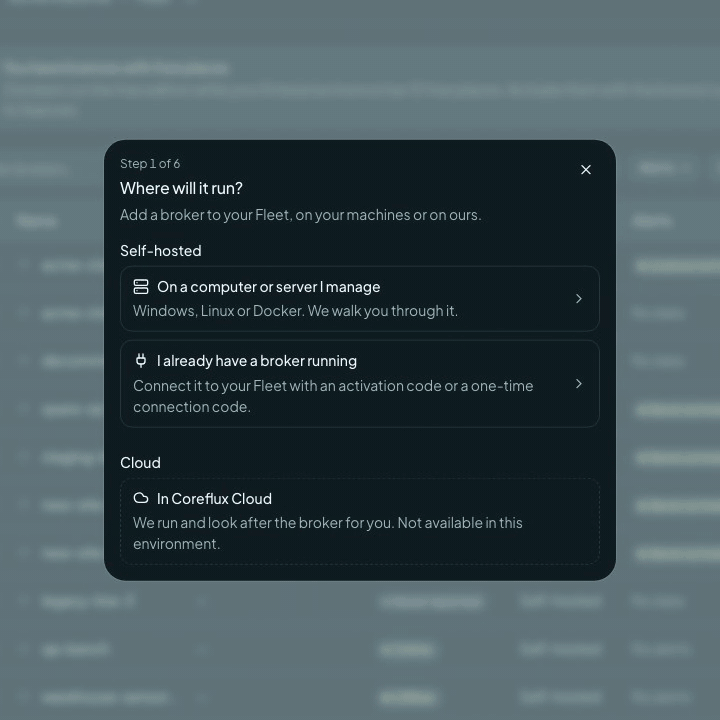Click the 'Where will it run?' heading
This screenshot has width=720, height=720.
(181, 188)
